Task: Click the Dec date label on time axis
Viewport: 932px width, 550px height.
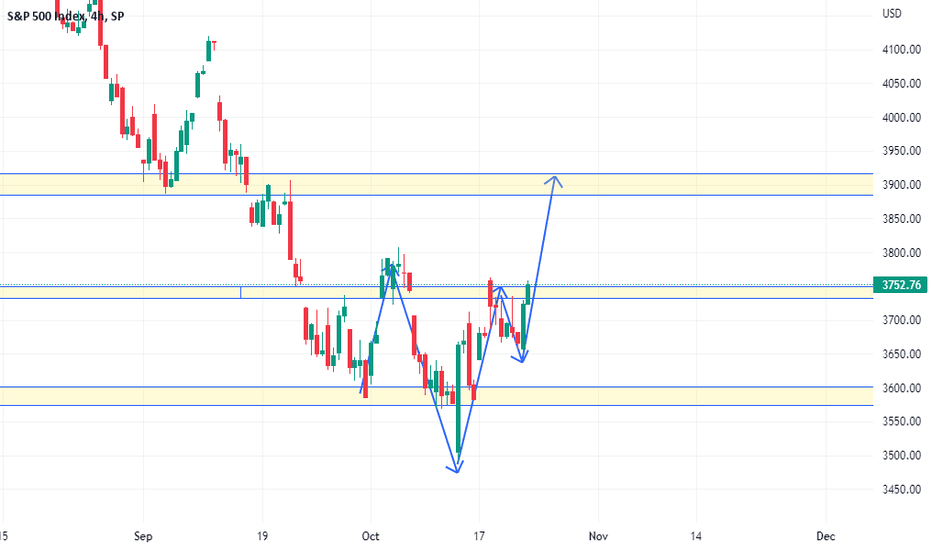Action: [826, 536]
